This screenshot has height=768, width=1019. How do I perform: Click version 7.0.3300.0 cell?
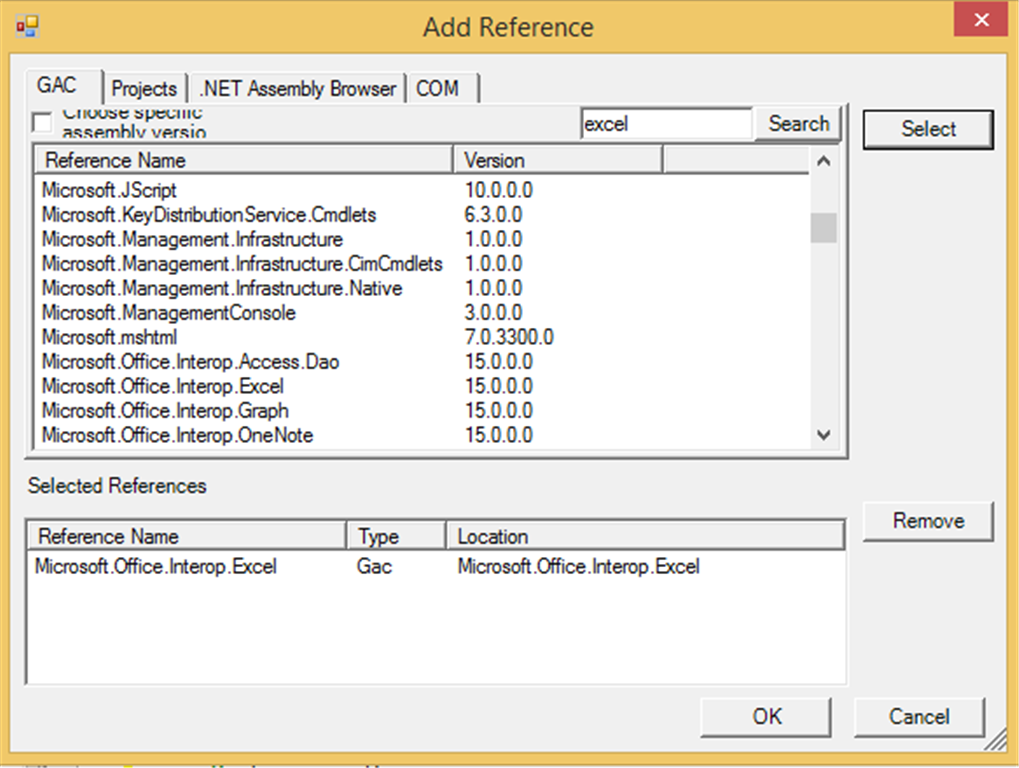(x=509, y=337)
